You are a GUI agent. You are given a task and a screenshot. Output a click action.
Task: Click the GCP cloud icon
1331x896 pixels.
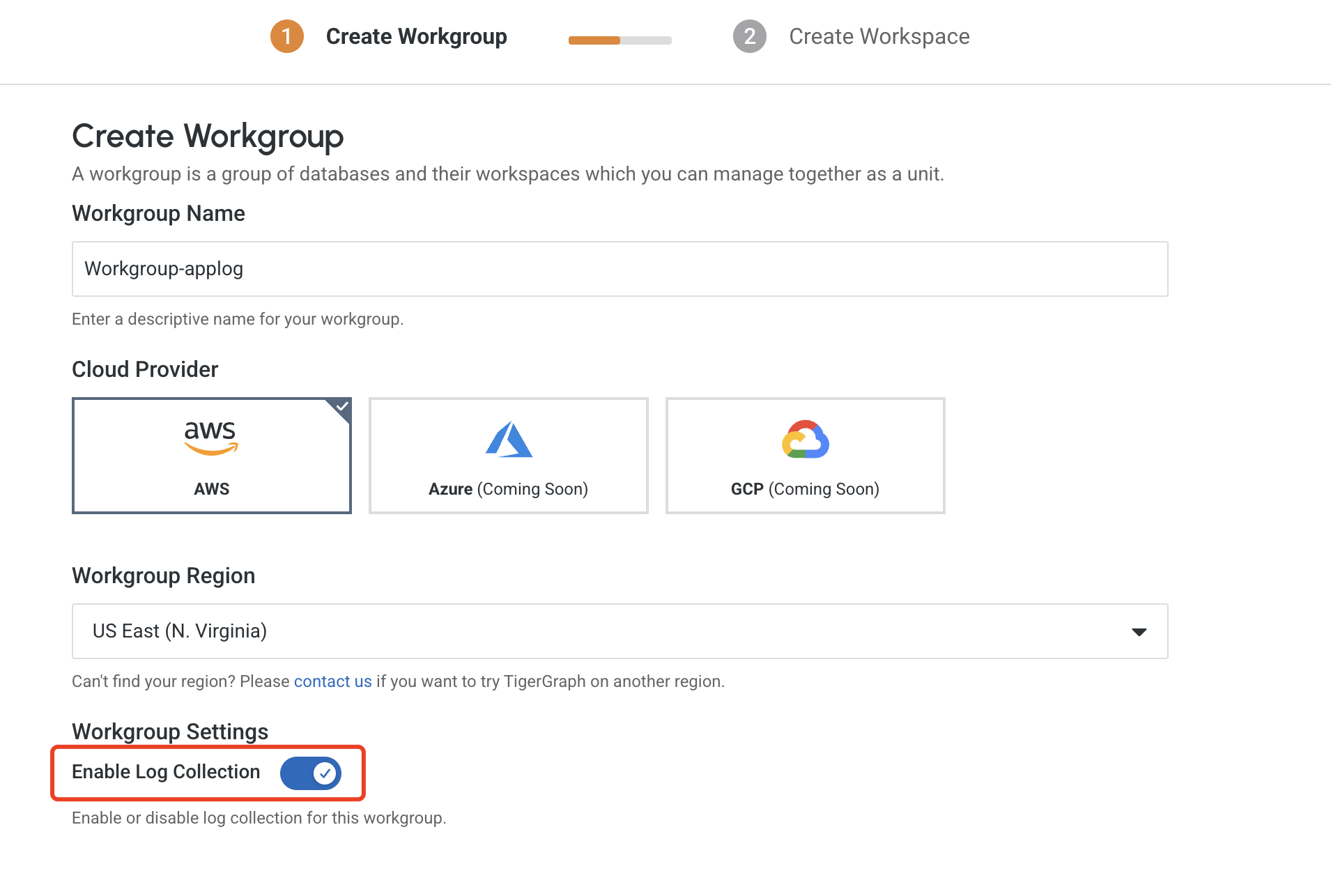coord(805,438)
